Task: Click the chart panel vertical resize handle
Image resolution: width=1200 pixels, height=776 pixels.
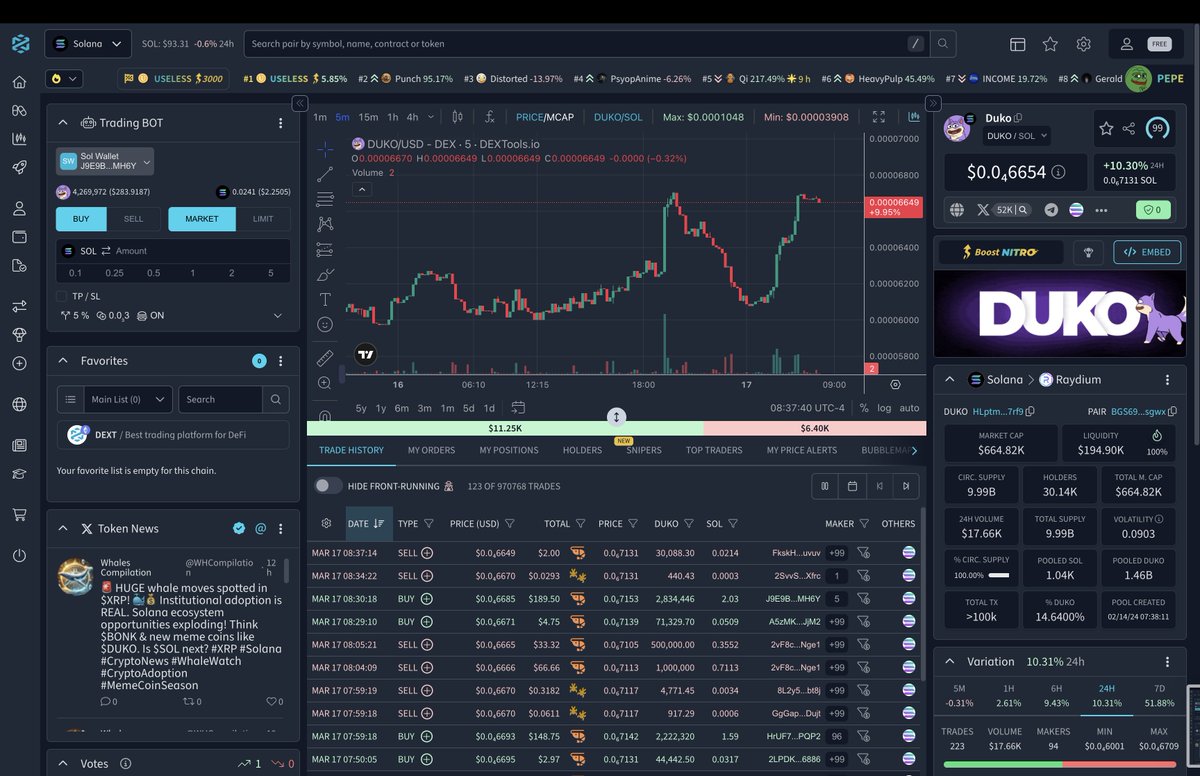Action: (617, 417)
